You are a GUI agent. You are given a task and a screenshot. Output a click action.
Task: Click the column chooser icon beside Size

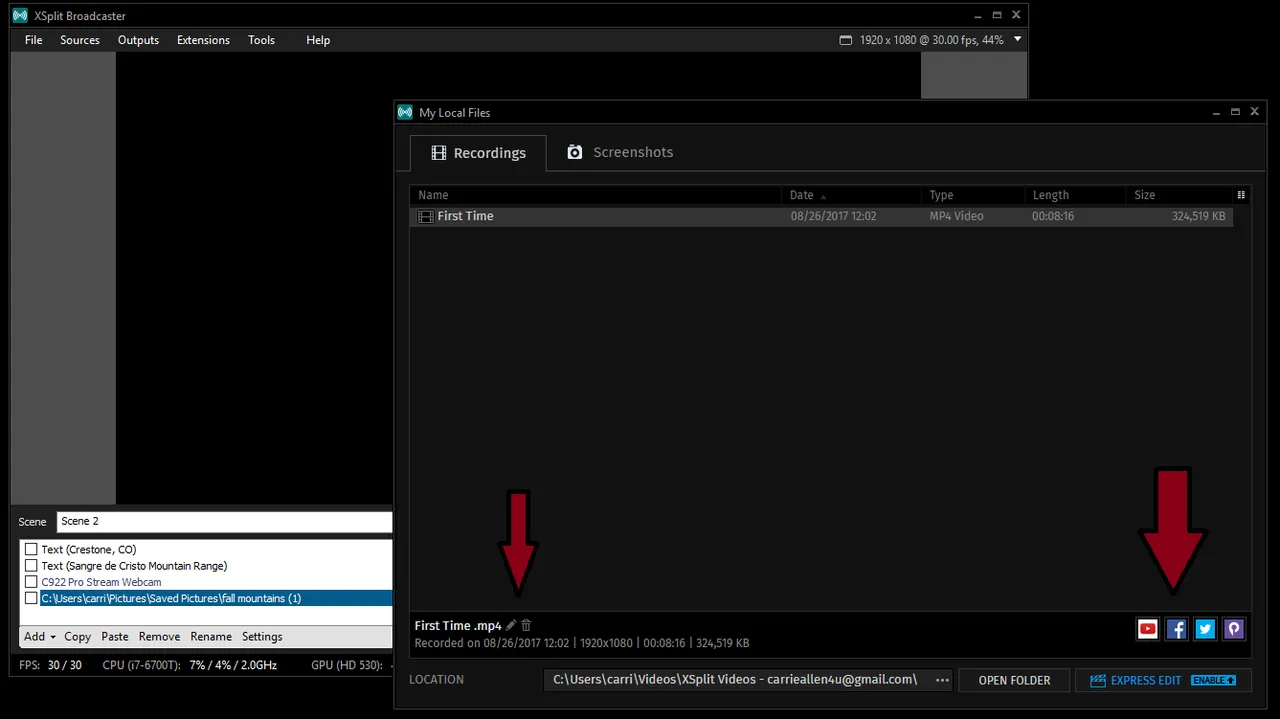click(1241, 195)
